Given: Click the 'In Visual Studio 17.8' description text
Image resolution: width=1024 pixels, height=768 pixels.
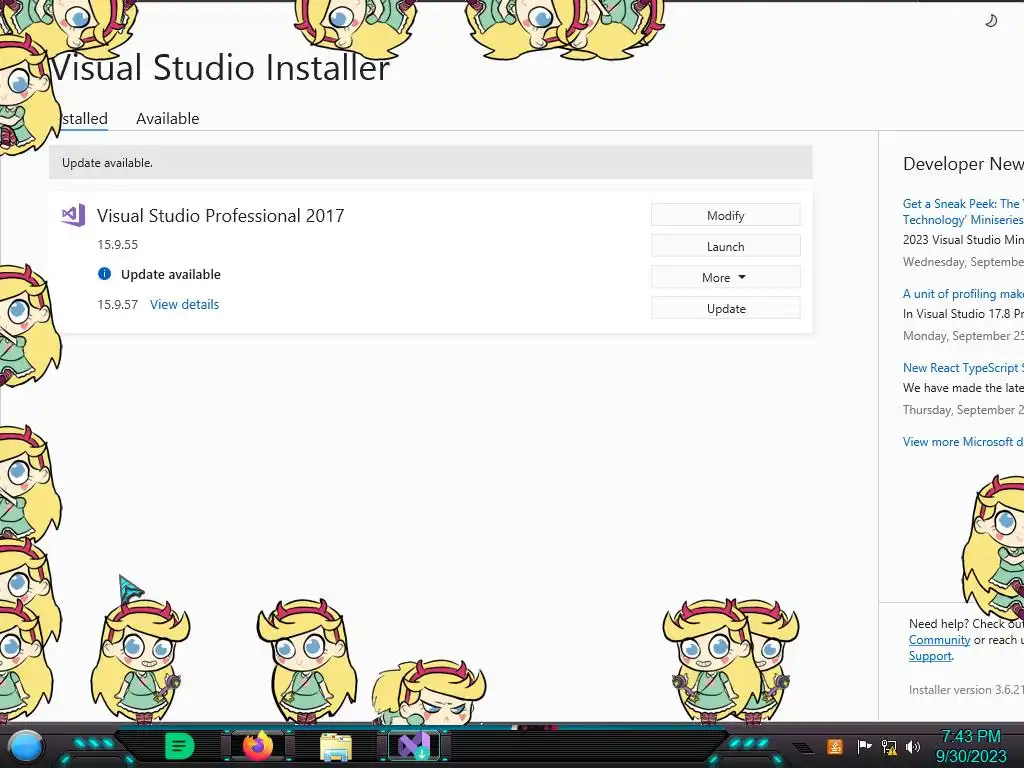Looking at the screenshot, I should tap(963, 313).
